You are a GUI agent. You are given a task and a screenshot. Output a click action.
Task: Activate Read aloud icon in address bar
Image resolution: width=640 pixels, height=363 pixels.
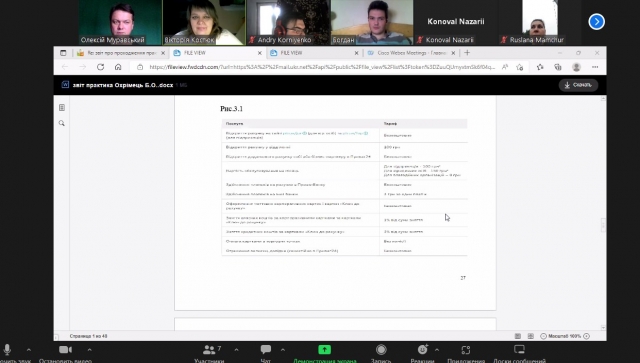click(x=505, y=67)
